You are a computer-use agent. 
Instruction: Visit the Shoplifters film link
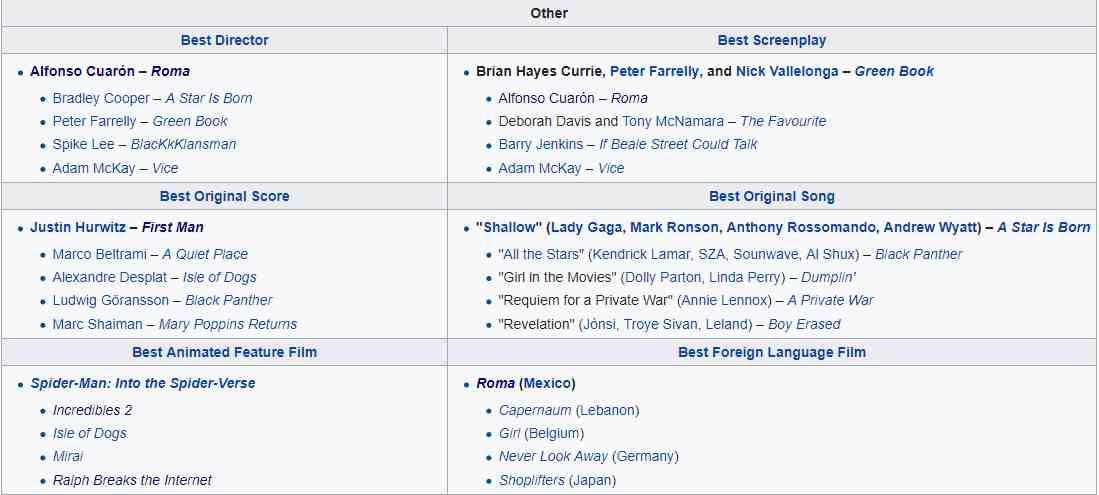click(x=532, y=480)
